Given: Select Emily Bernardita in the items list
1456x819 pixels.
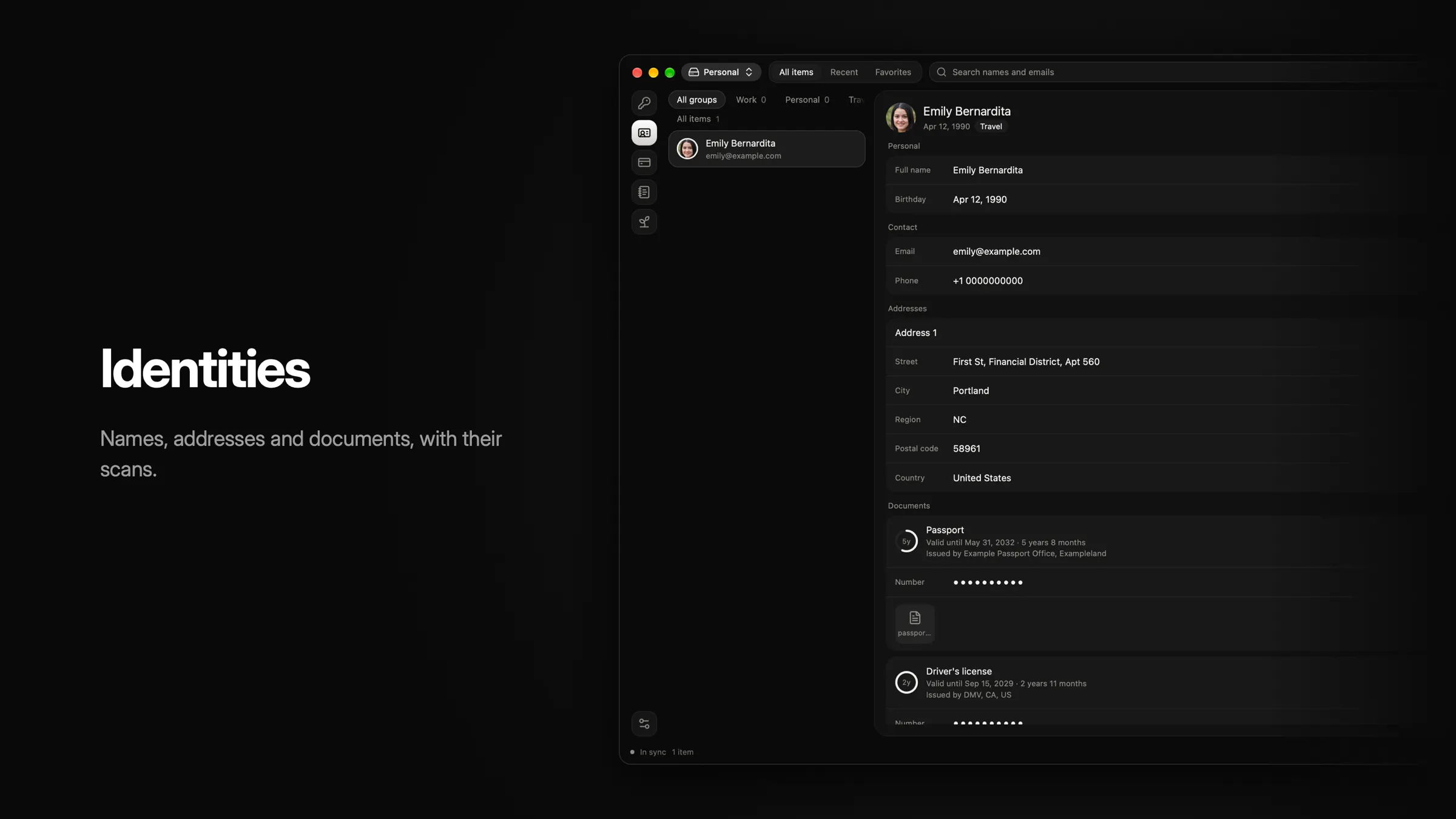Looking at the screenshot, I should 766,149.
